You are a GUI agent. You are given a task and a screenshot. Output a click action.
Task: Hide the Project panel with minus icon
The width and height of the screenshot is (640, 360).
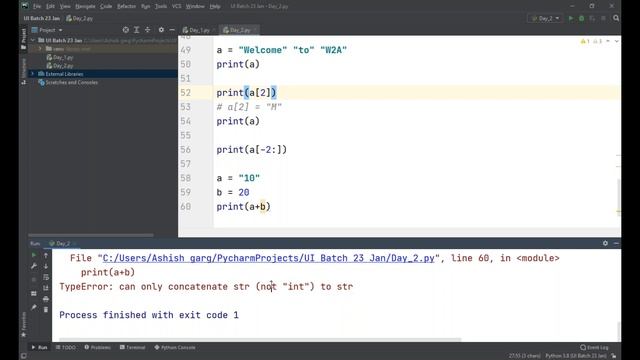tap(172, 30)
